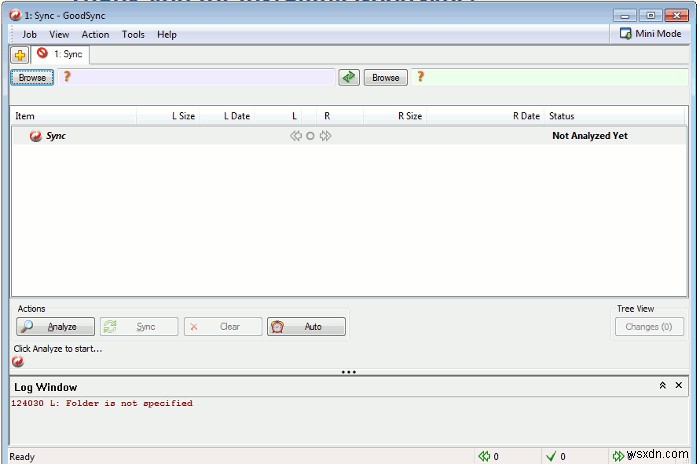
Task: Open the Tools menu
Action: click(133, 34)
